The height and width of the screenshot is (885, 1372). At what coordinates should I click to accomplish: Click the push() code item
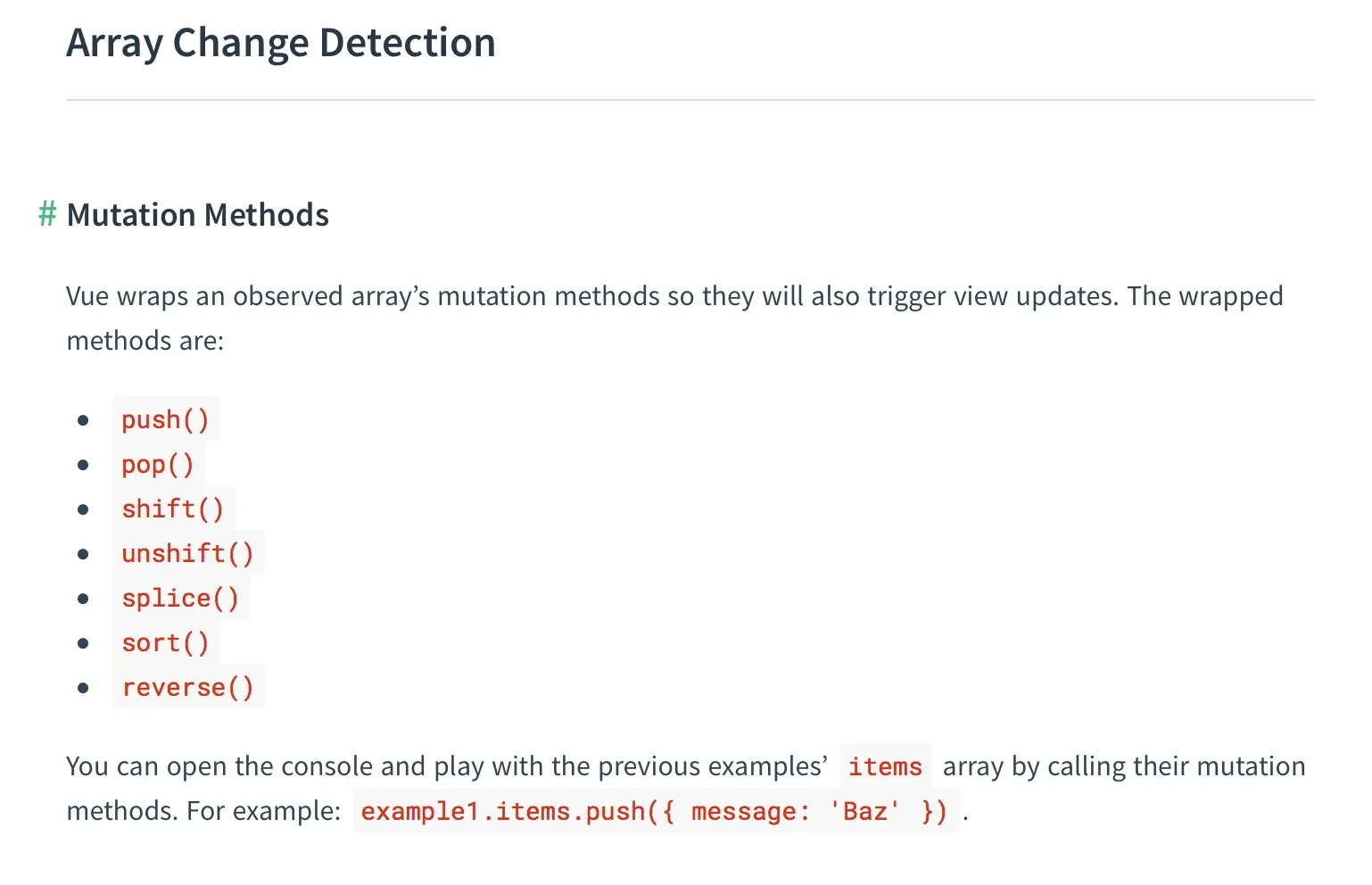click(x=165, y=419)
